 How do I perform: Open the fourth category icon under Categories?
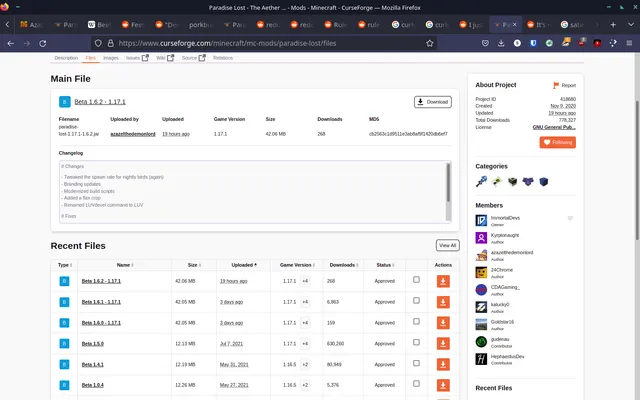pyautogui.click(x=528, y=181)
